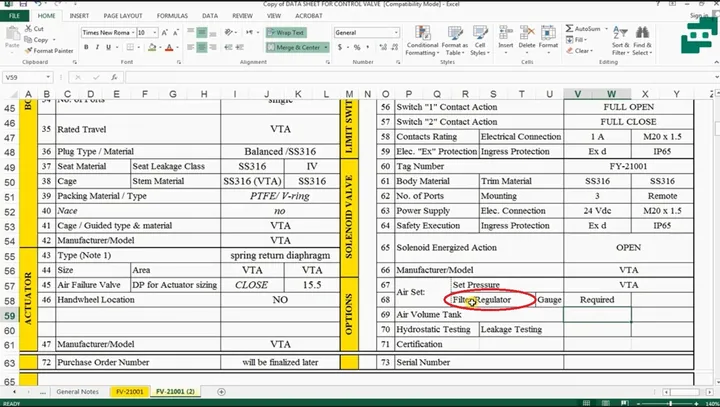The height and width of the screenshot is (407, 720).
Task: Toggle Bold formatting
Action: (x=86, y=47)
